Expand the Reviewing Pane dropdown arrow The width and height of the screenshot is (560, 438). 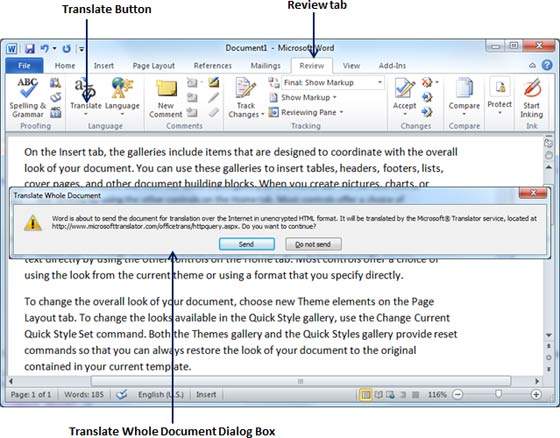coord(341,113)
